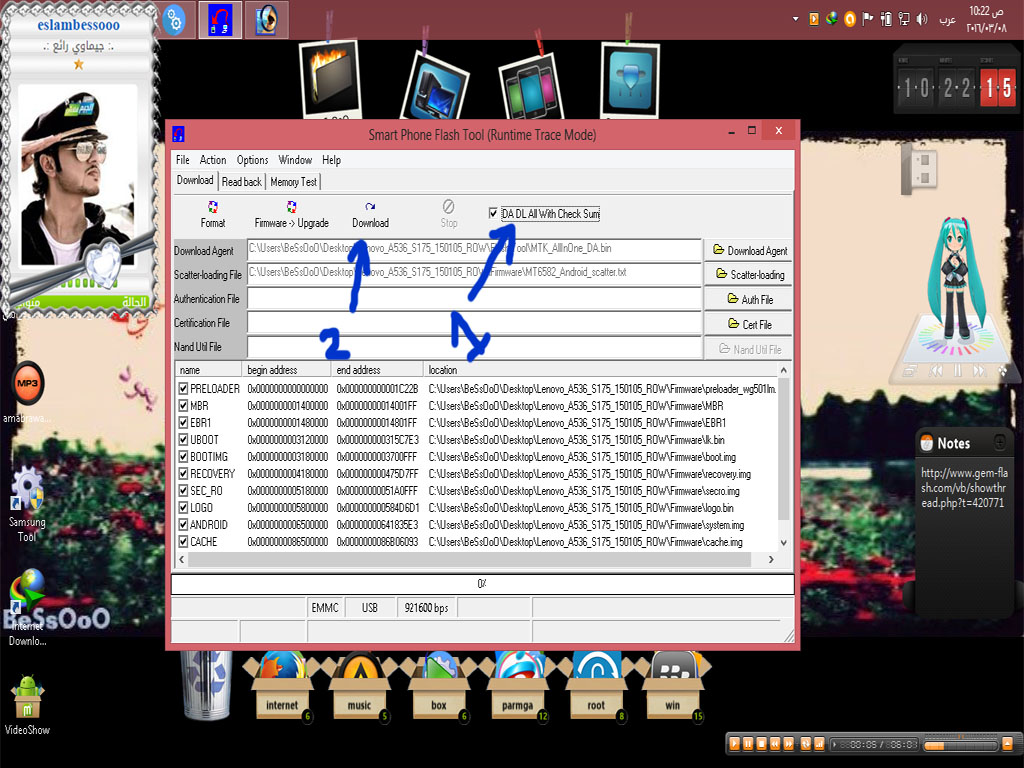1024x768 pixels.
Task: Click the Cert File button
Action: tap(749, 324)
